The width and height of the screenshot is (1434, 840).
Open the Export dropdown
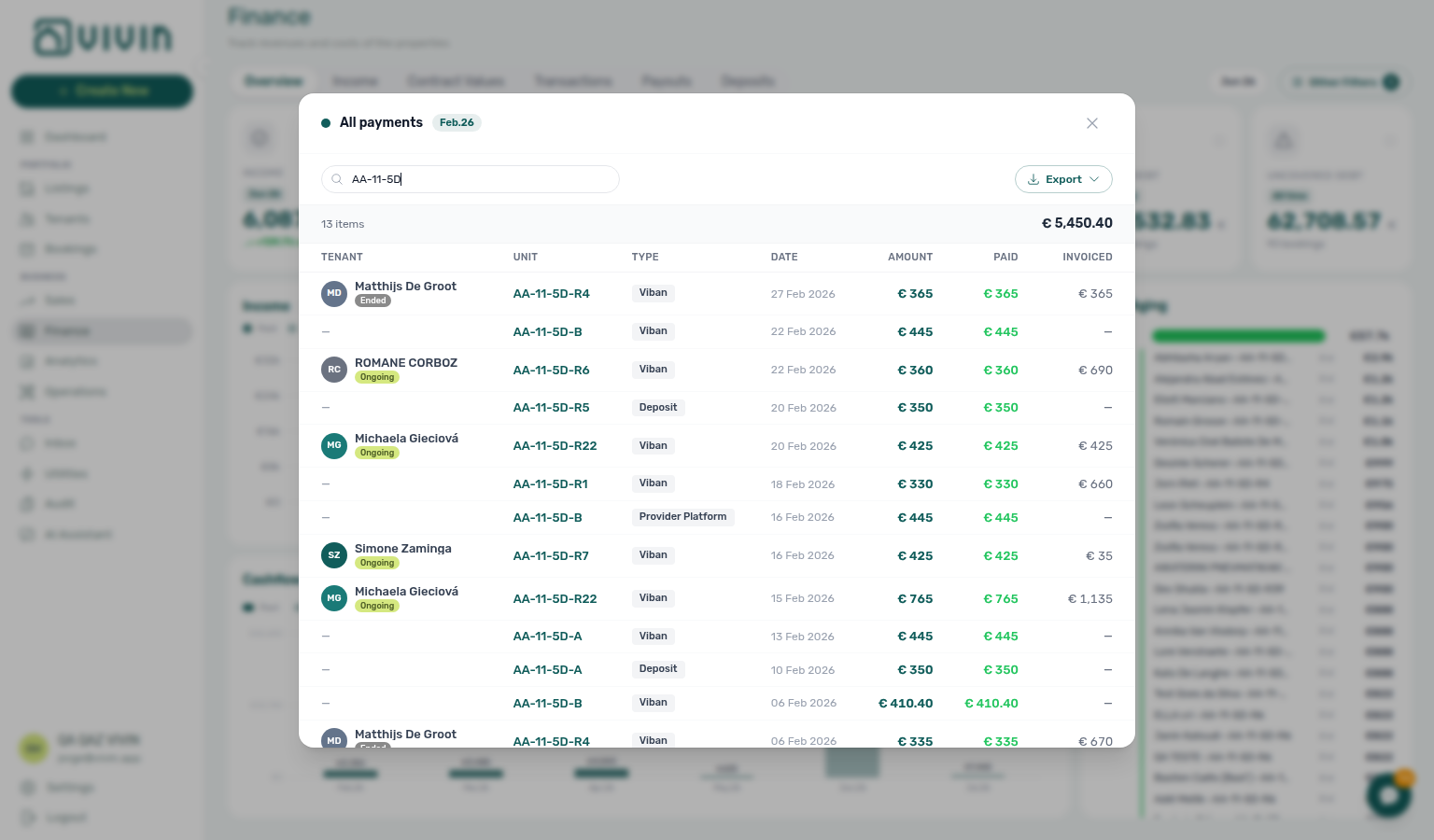point(1063,179)
